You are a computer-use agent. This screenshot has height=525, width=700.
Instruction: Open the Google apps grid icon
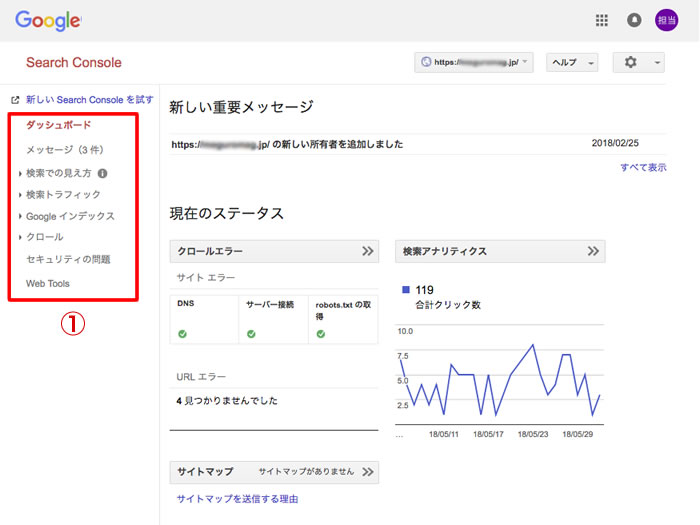click(601, 20)
